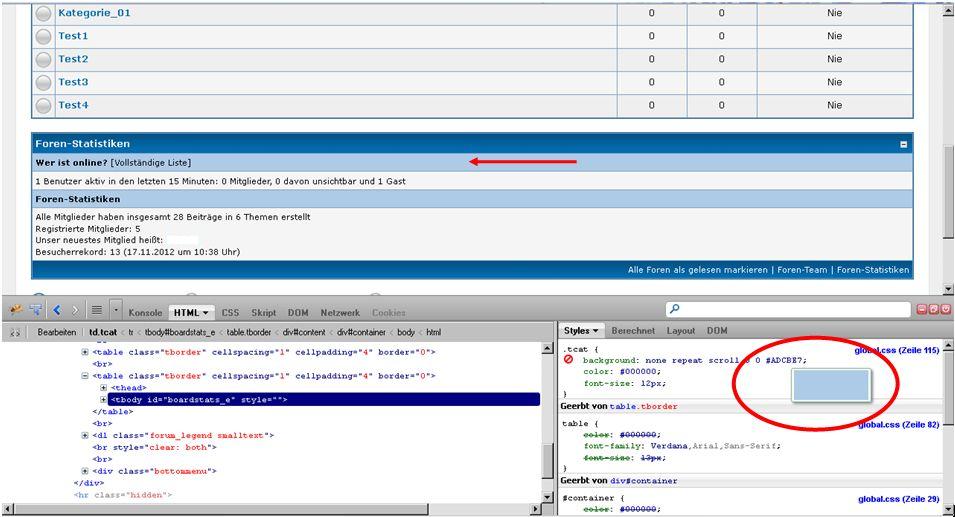This screenshot has width=955, height=517.
Task: Show the Layout side tab
Action: pos(680,331)
